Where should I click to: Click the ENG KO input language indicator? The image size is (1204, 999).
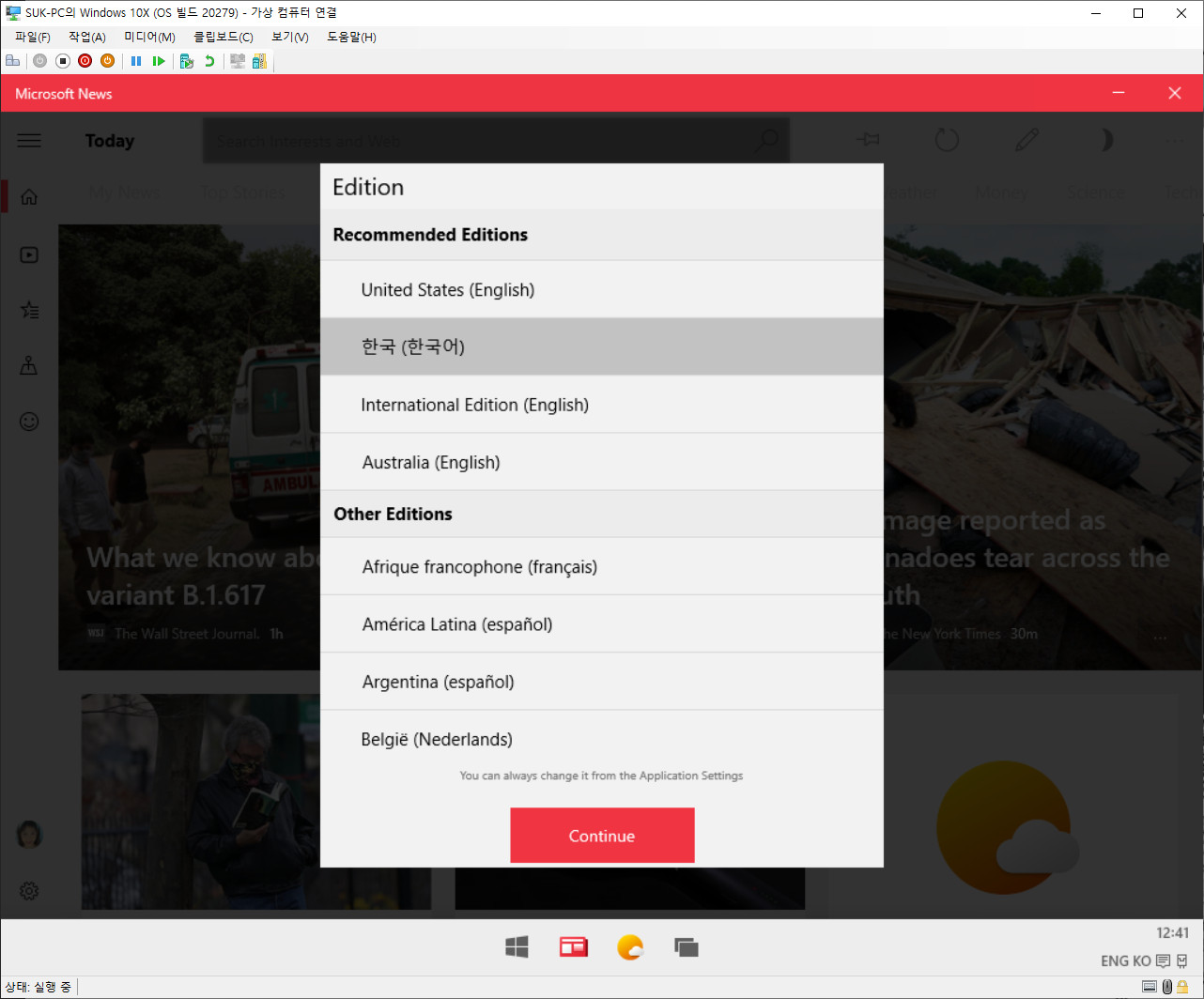pos(1126,961)
